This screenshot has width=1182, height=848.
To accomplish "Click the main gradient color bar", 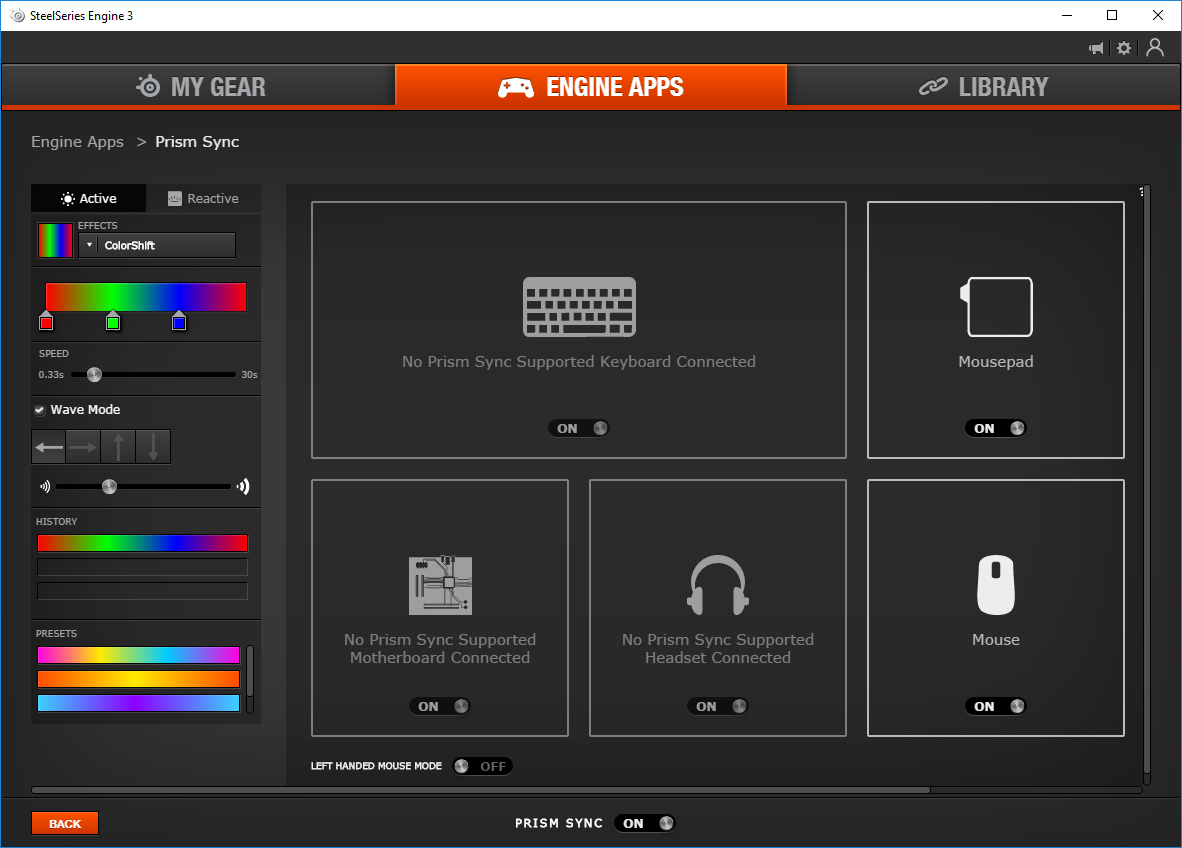I will click(146, 297).
